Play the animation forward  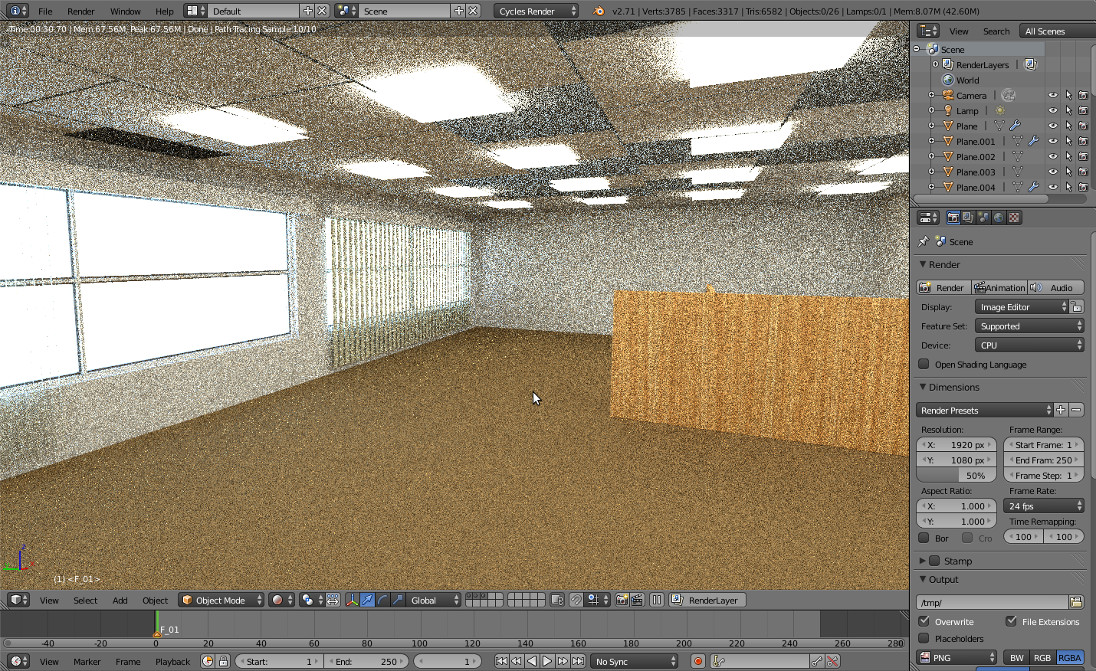(x=547, y=661)
